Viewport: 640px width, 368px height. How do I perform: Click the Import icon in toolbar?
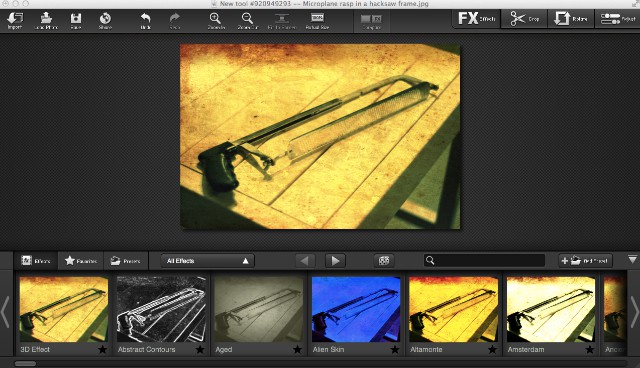(15, 20)
